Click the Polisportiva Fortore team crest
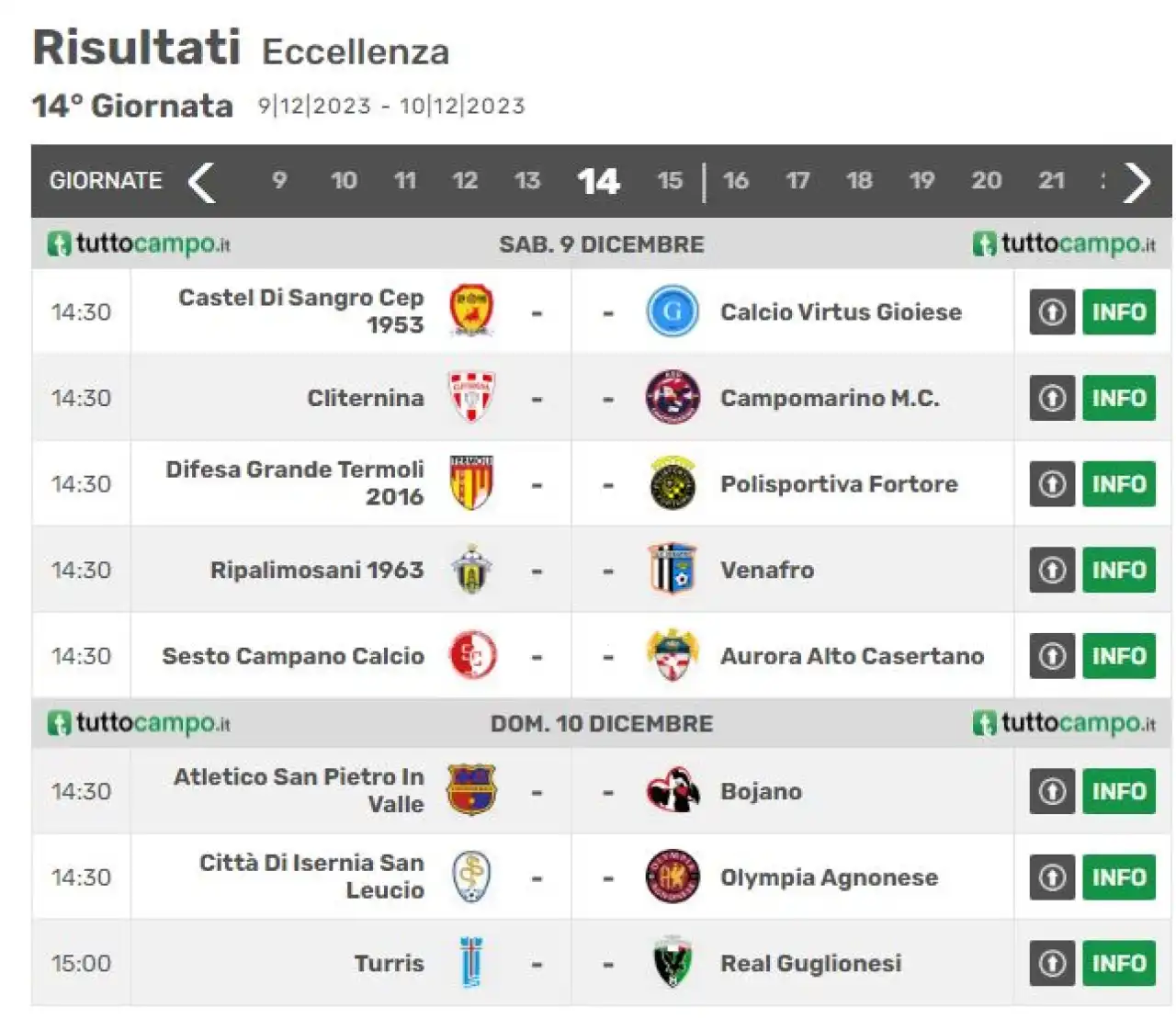The image size is (1176, 1030). 673,483
